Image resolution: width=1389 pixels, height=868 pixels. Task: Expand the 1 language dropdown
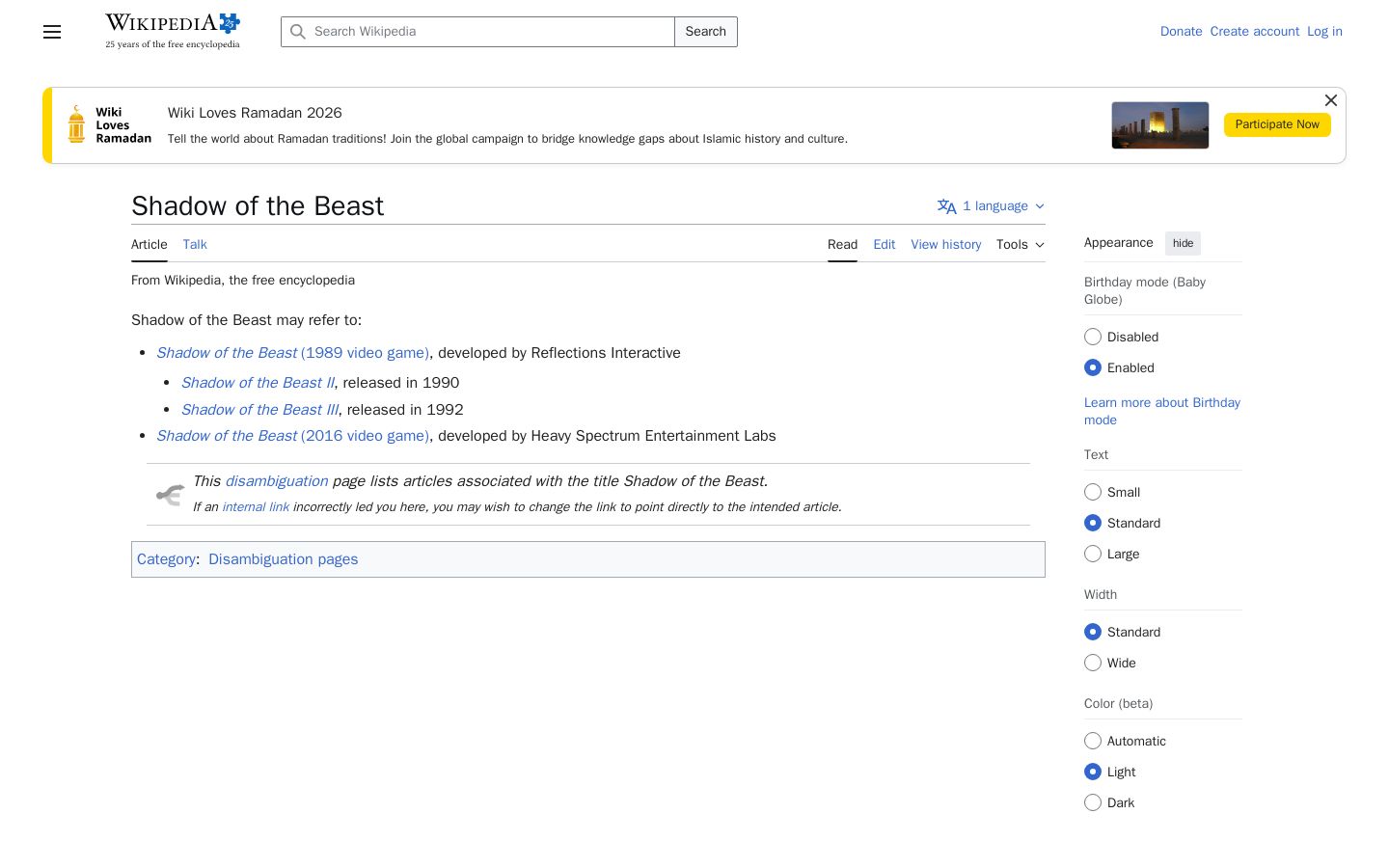tap(992, 206)
